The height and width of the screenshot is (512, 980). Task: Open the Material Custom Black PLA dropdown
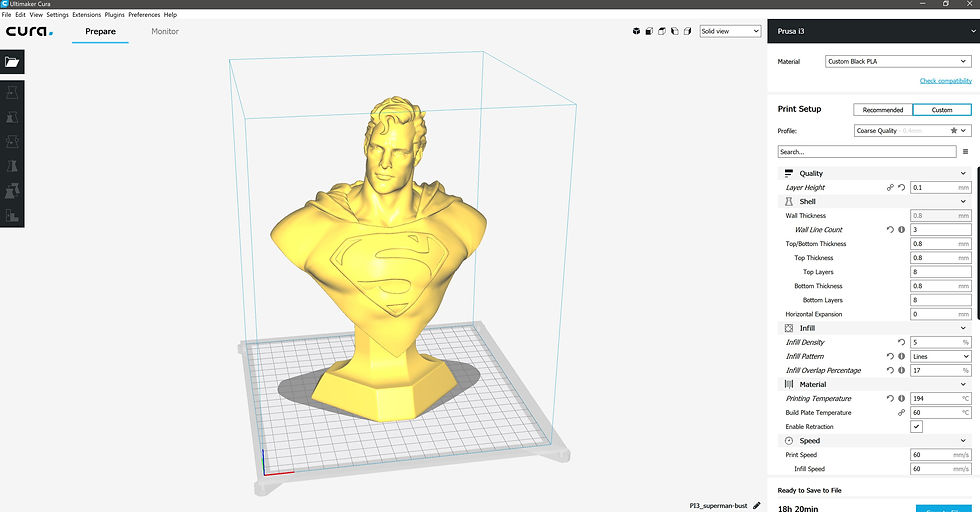click(898, 61)
